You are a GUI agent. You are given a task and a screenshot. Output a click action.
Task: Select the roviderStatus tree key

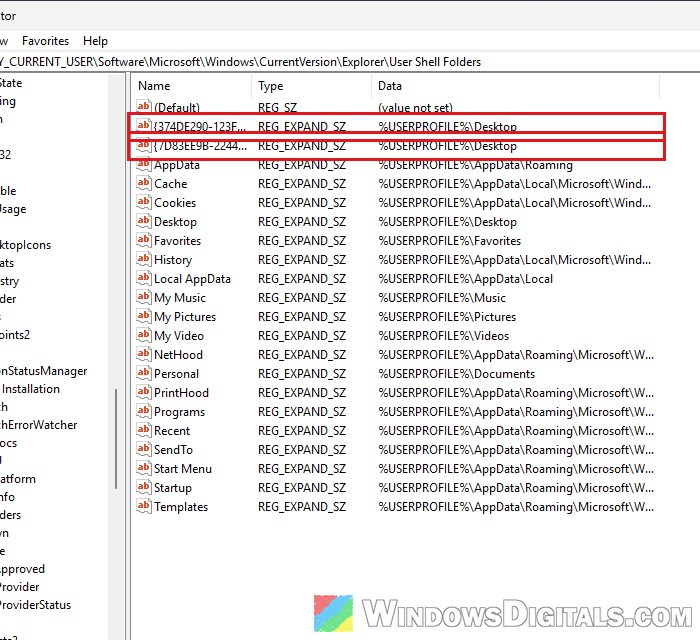[35, 605]
